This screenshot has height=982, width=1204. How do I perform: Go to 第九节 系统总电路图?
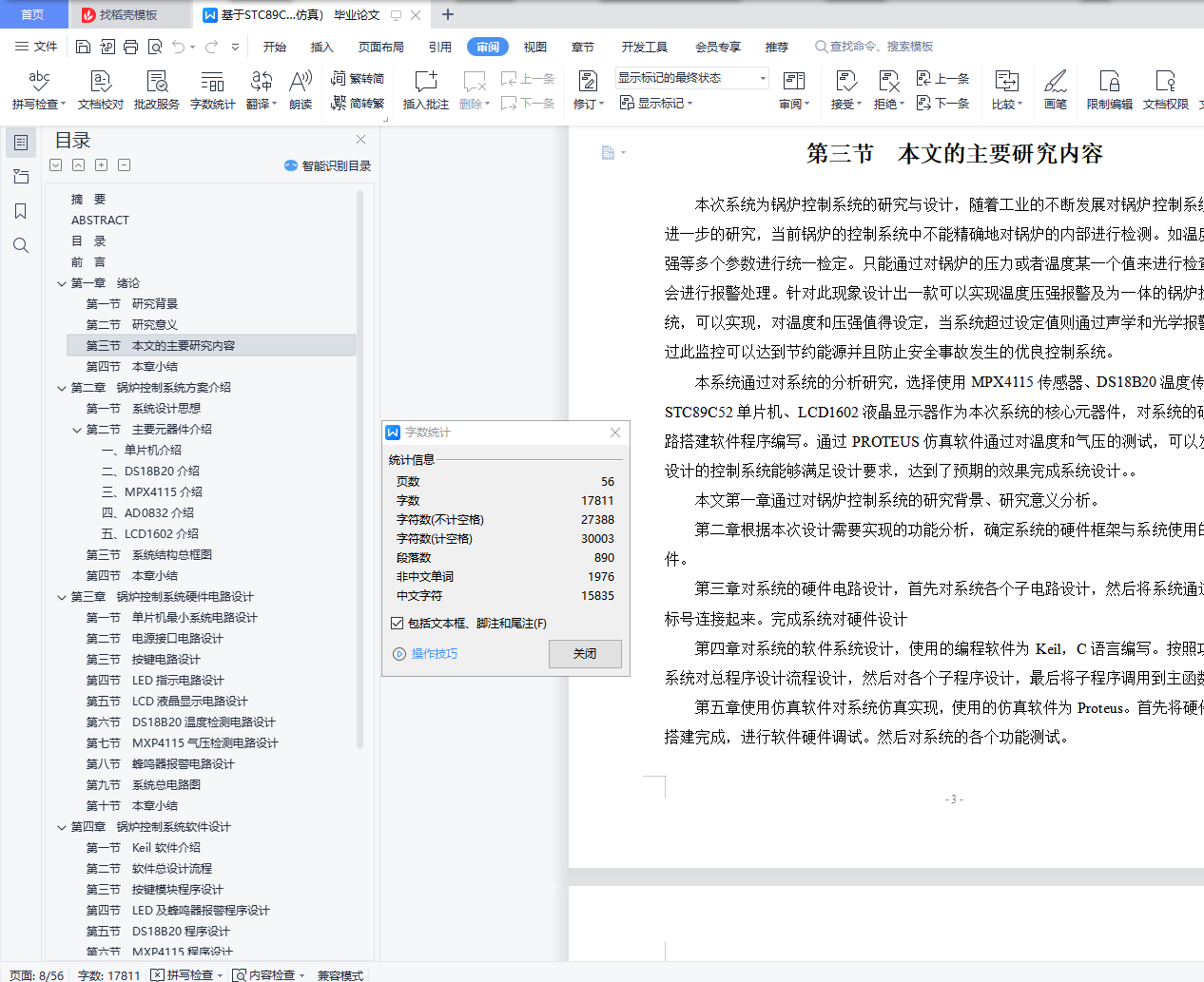tap(144, 785)
